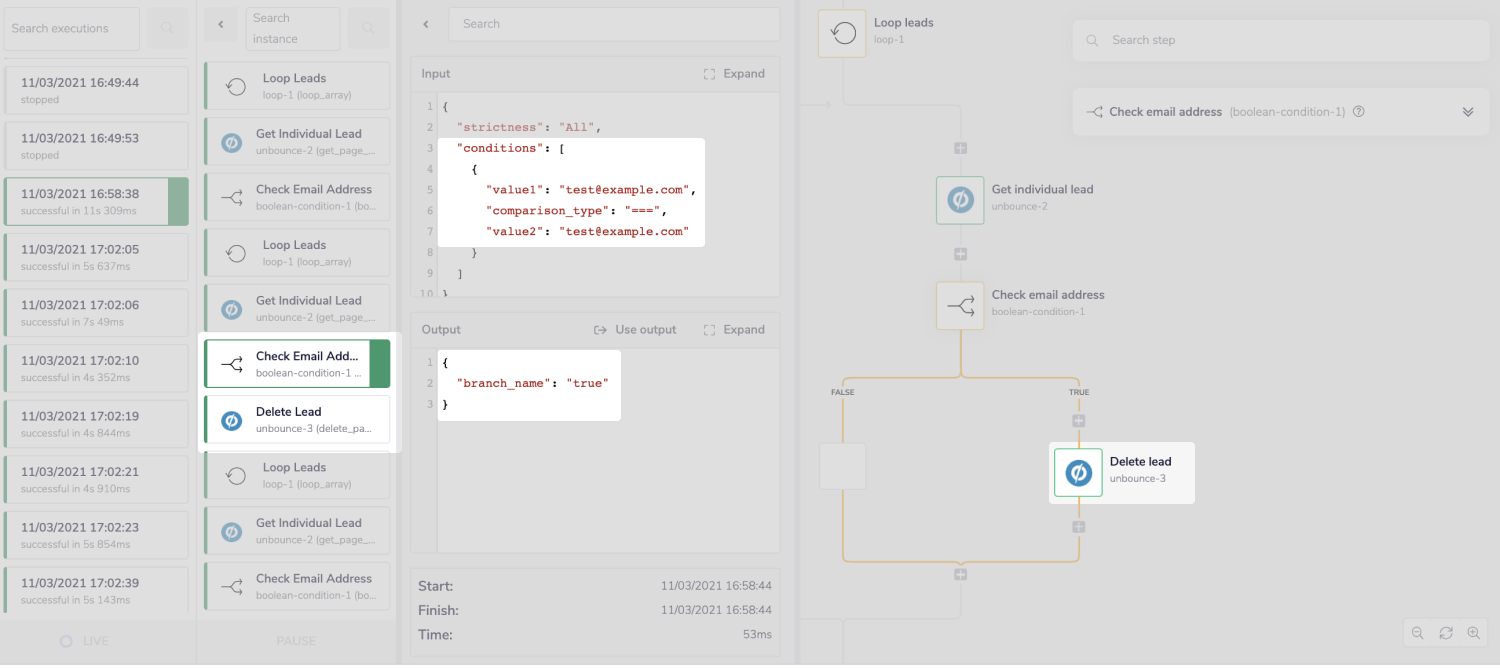Click the Use output button
1500x668 pixels.
(x=635, y=330)
